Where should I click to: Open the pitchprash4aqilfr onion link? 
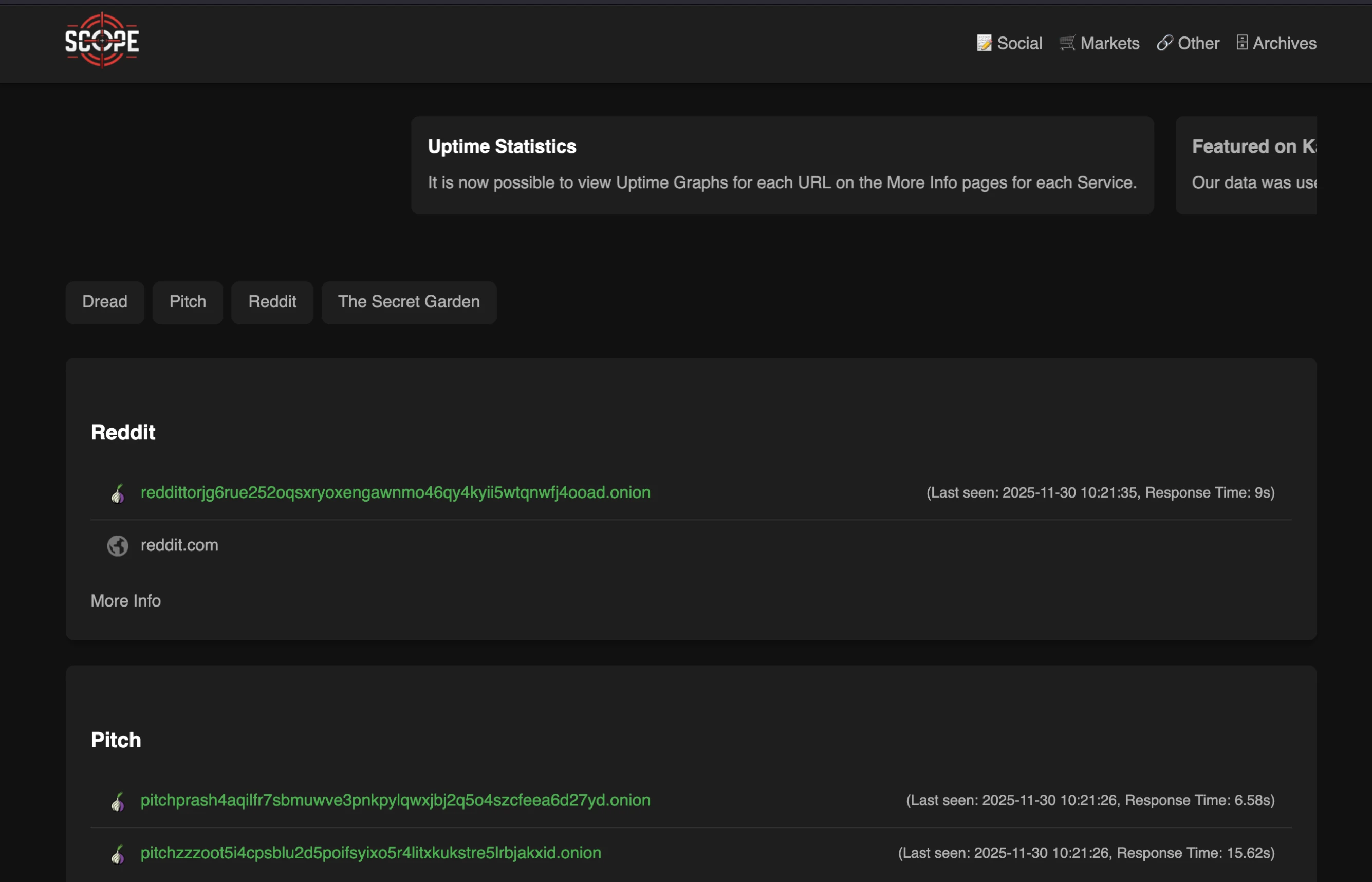(395, 801)
